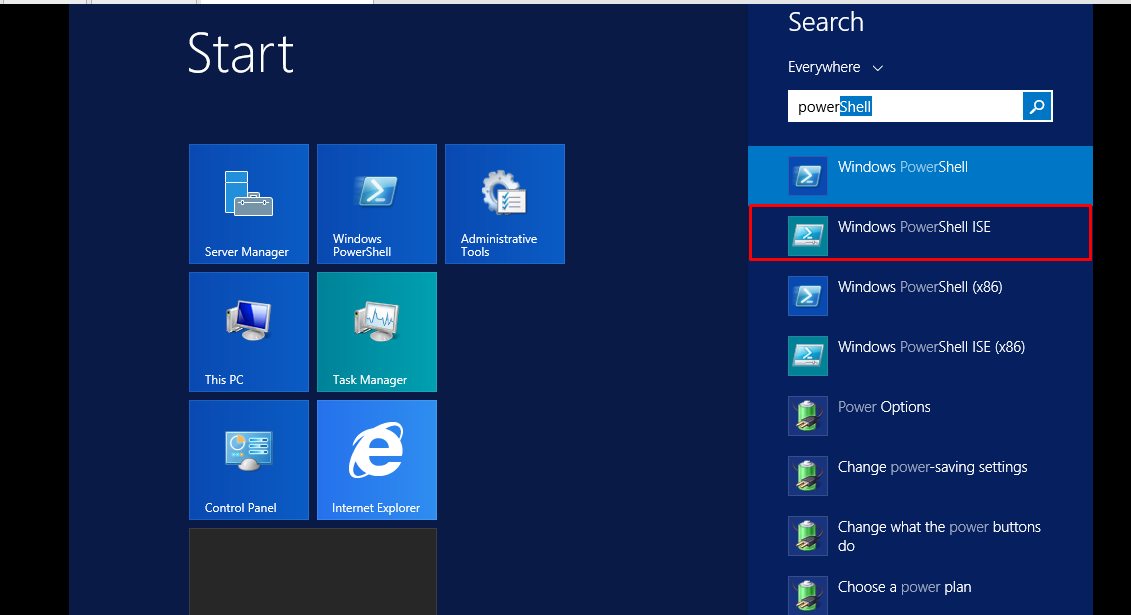Select the Windows PowerShell search result

(x=902, y=167)
